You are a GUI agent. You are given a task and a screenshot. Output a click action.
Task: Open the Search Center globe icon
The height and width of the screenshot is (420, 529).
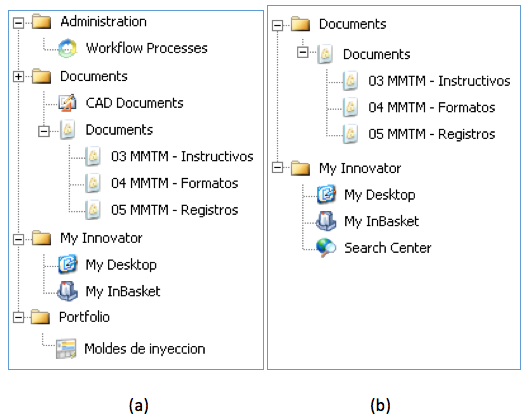click(x=326, y=248)
